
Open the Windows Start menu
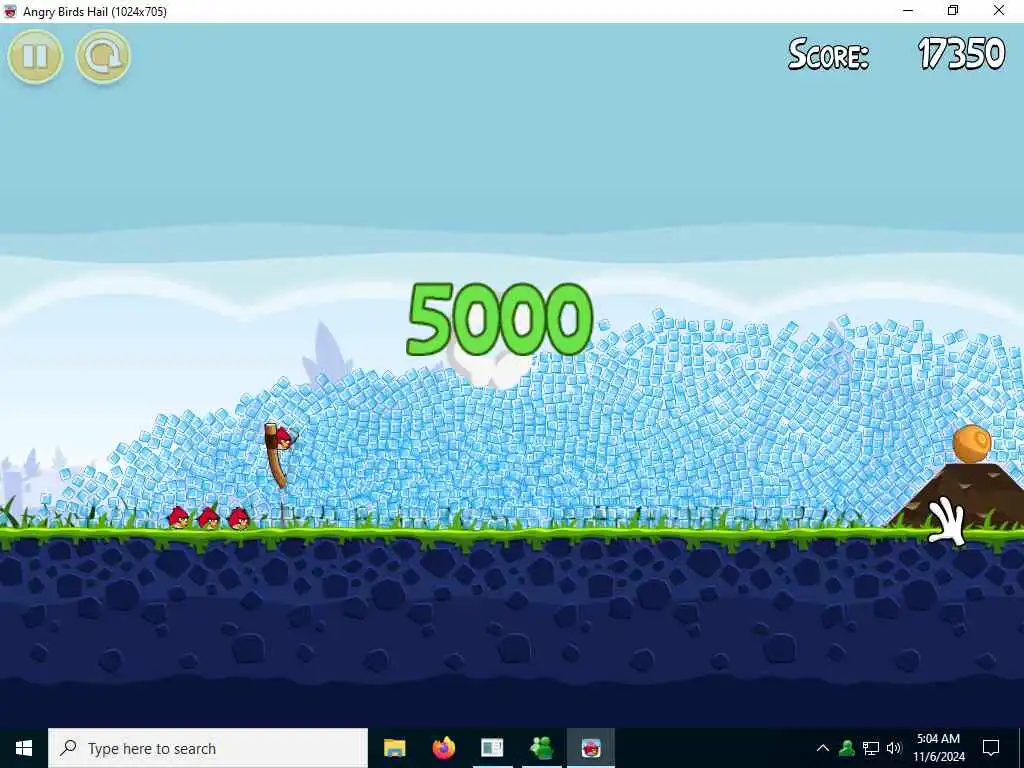pos(24,748)
